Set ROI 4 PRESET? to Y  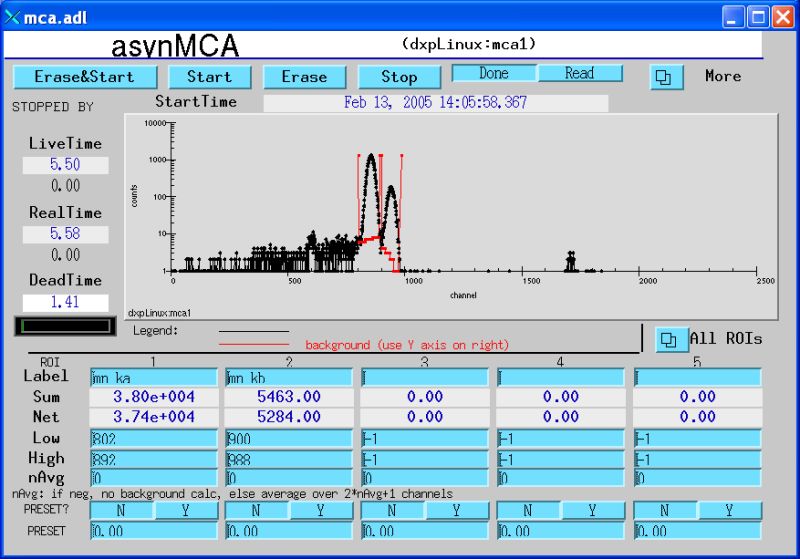tap(593, 511)
